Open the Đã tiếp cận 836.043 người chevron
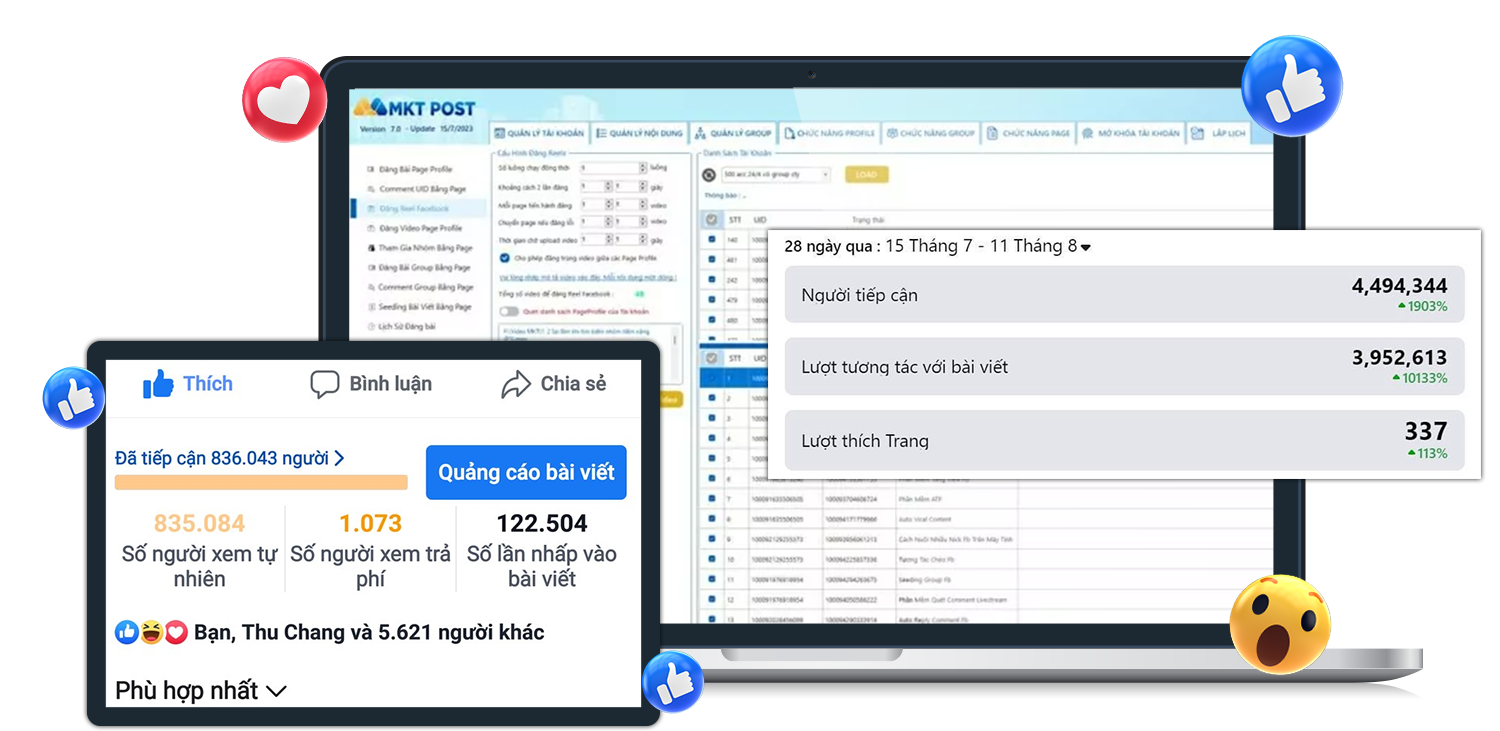1500x731 pixels. pyautogui.click(x=339, y=458)
